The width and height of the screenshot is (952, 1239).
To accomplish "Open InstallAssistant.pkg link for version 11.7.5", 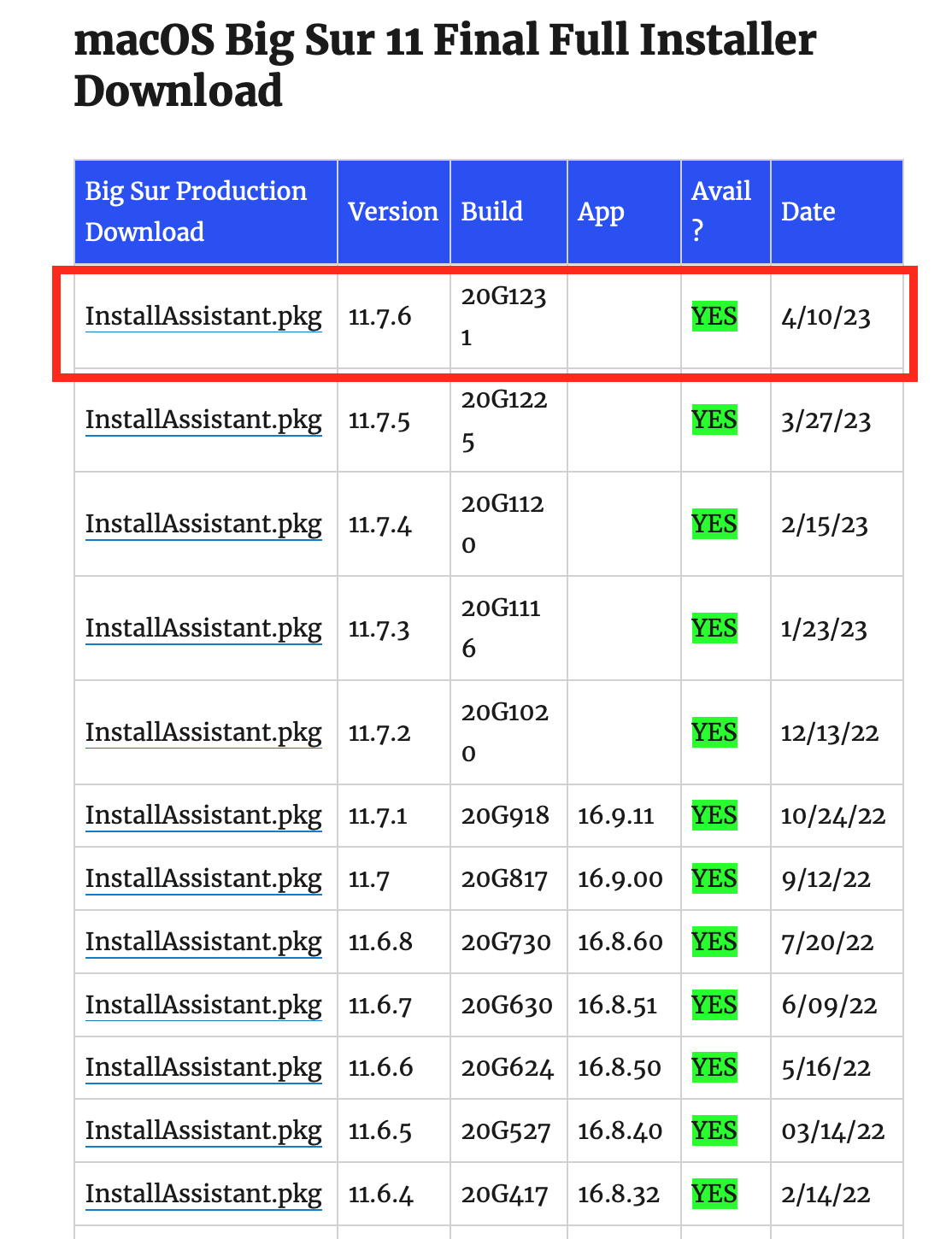I will pyautogui.click(x=203, y=421).
